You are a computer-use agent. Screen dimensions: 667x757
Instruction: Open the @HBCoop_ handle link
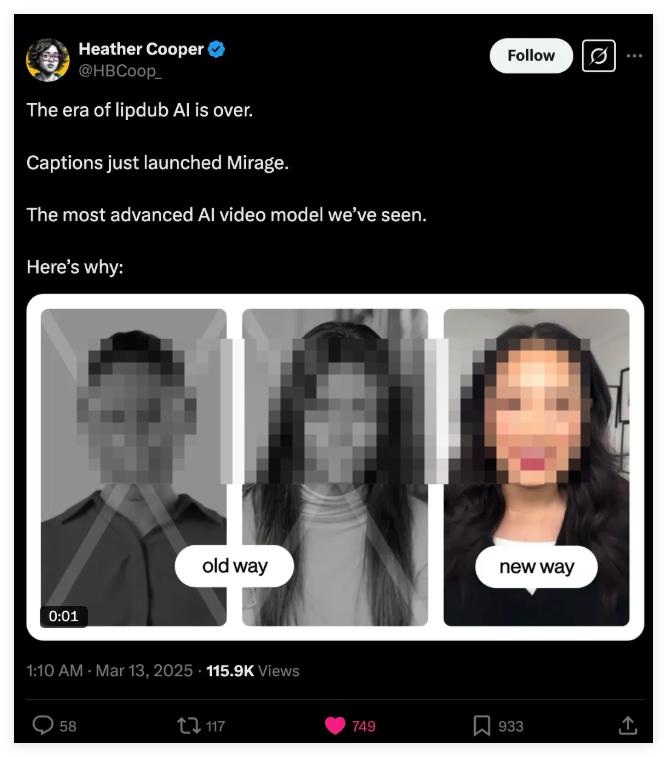tap(119, 70)
